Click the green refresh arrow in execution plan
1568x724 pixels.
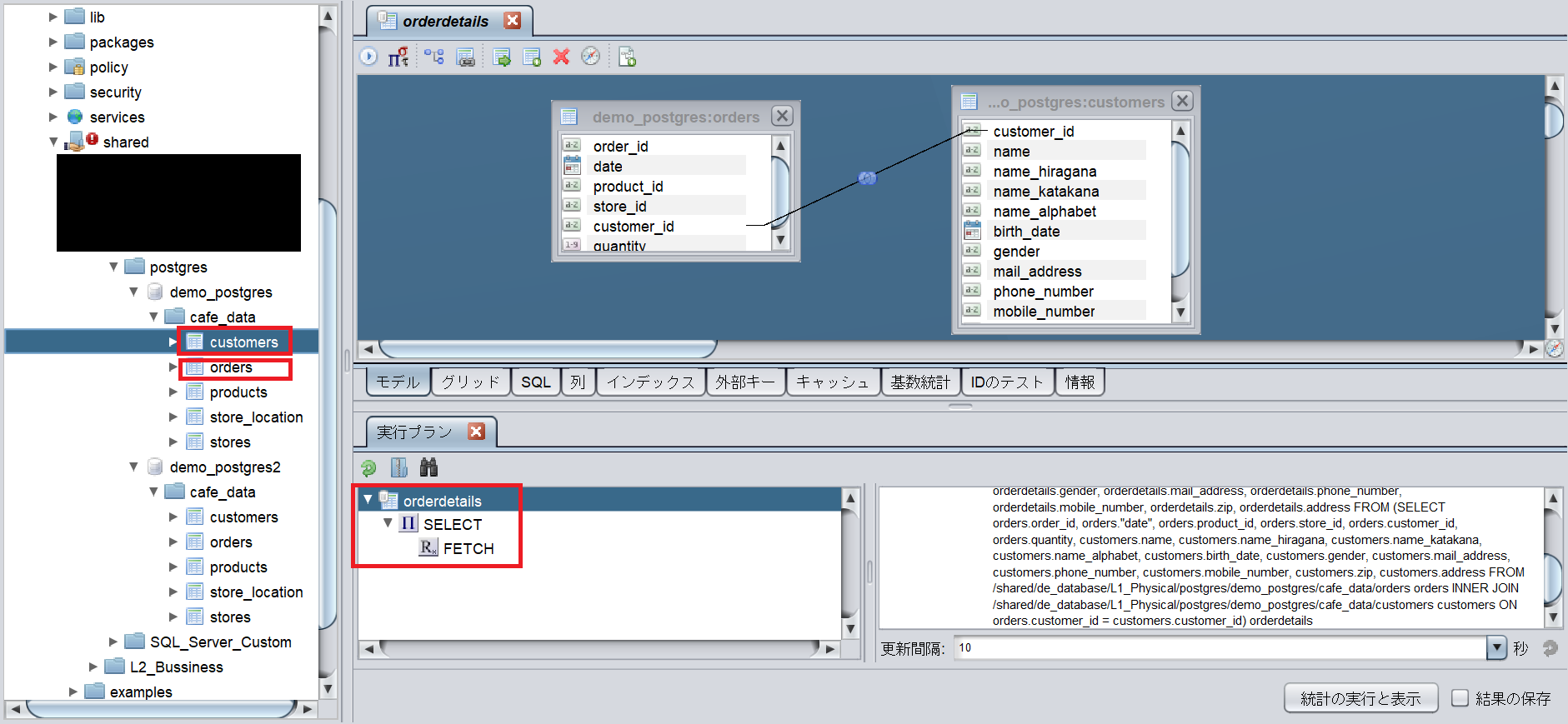pos(368,467)
